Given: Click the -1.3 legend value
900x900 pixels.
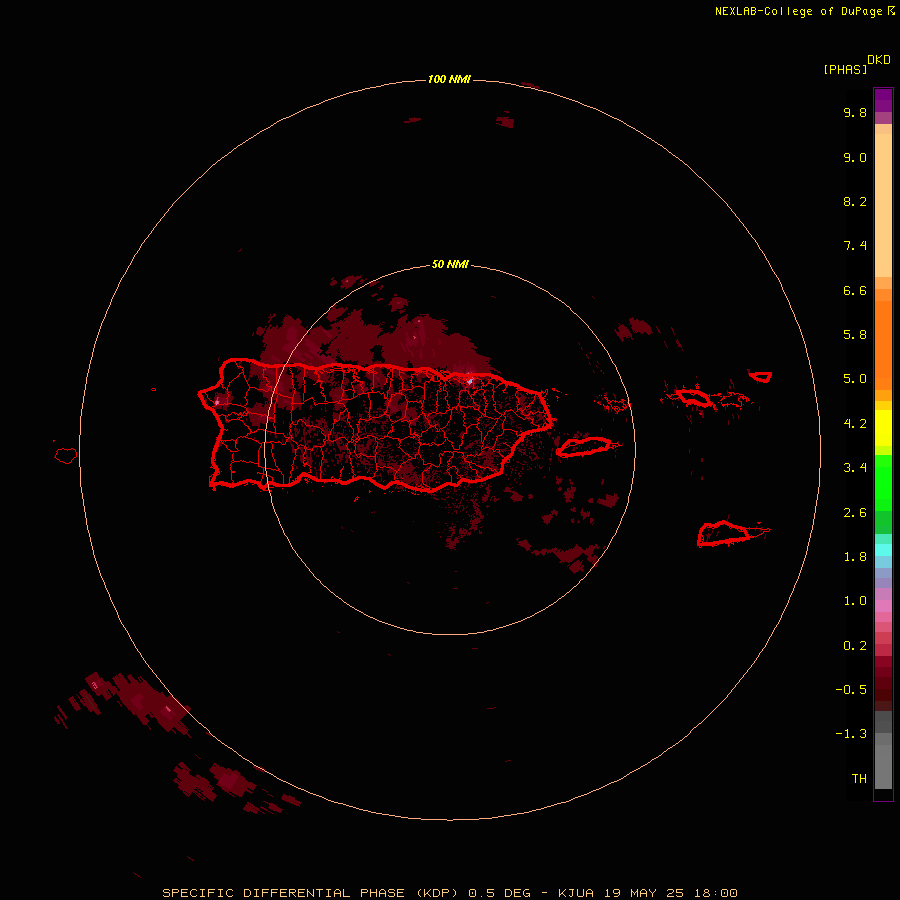Looking at the screenshot, I should click(851, 734).
